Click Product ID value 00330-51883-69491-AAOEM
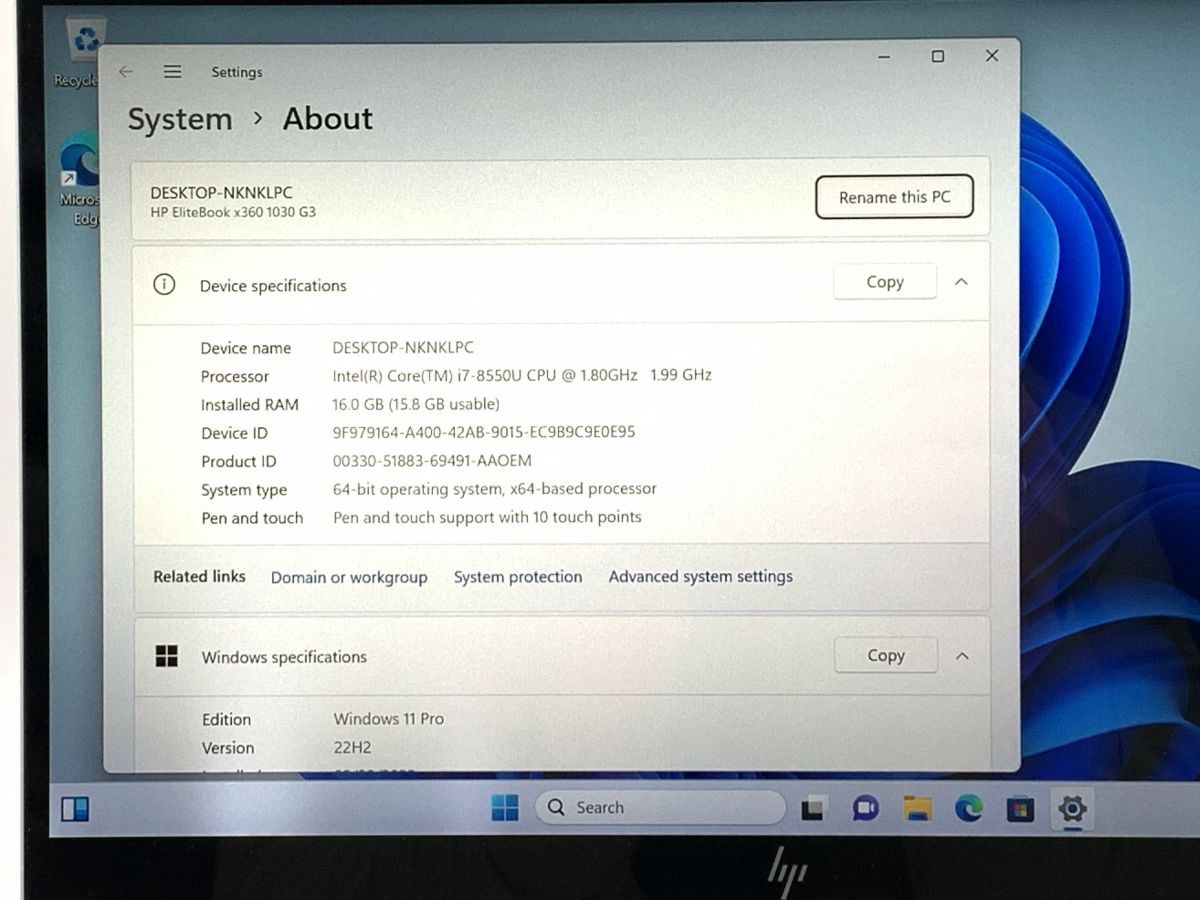The height and width of the screenshot is (900, 1200). tap(432, 461)
